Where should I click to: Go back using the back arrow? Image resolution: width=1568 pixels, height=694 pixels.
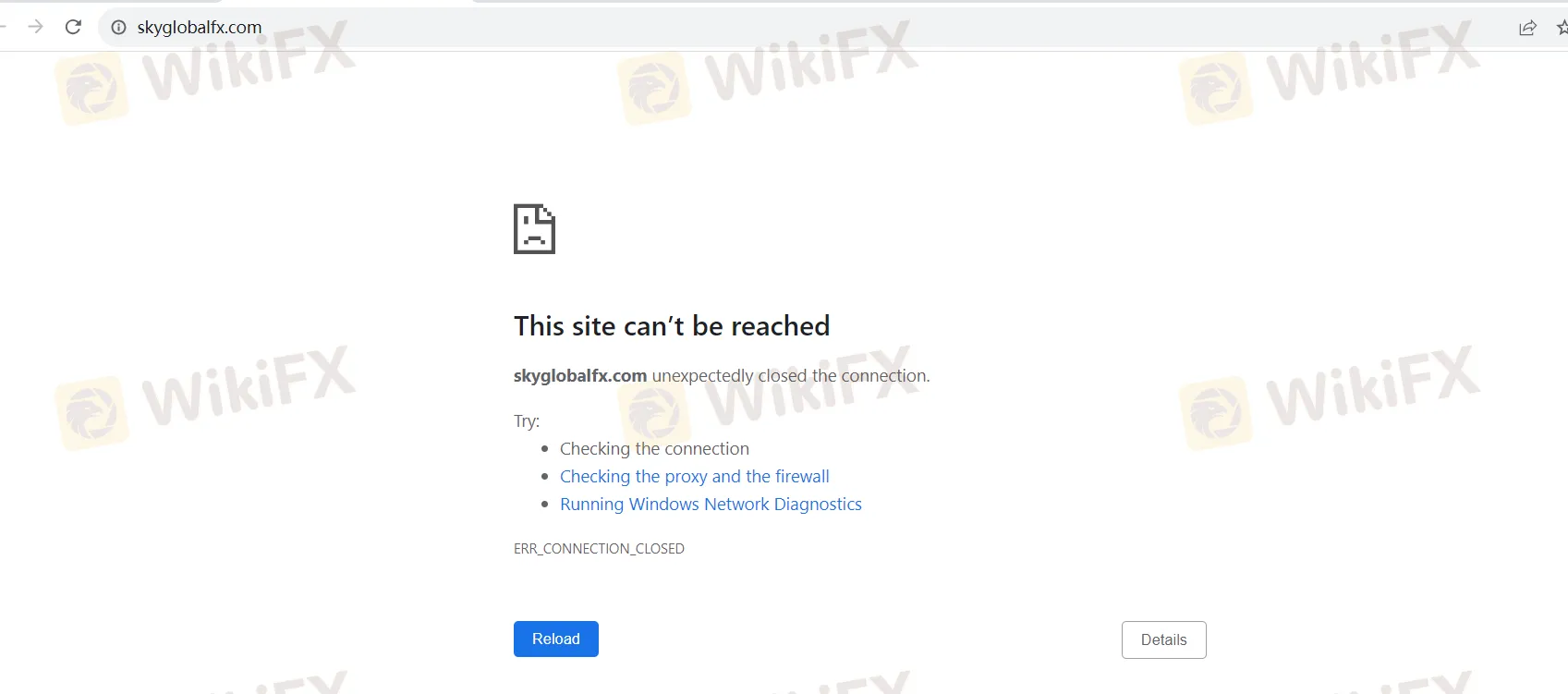coord(3,27)
